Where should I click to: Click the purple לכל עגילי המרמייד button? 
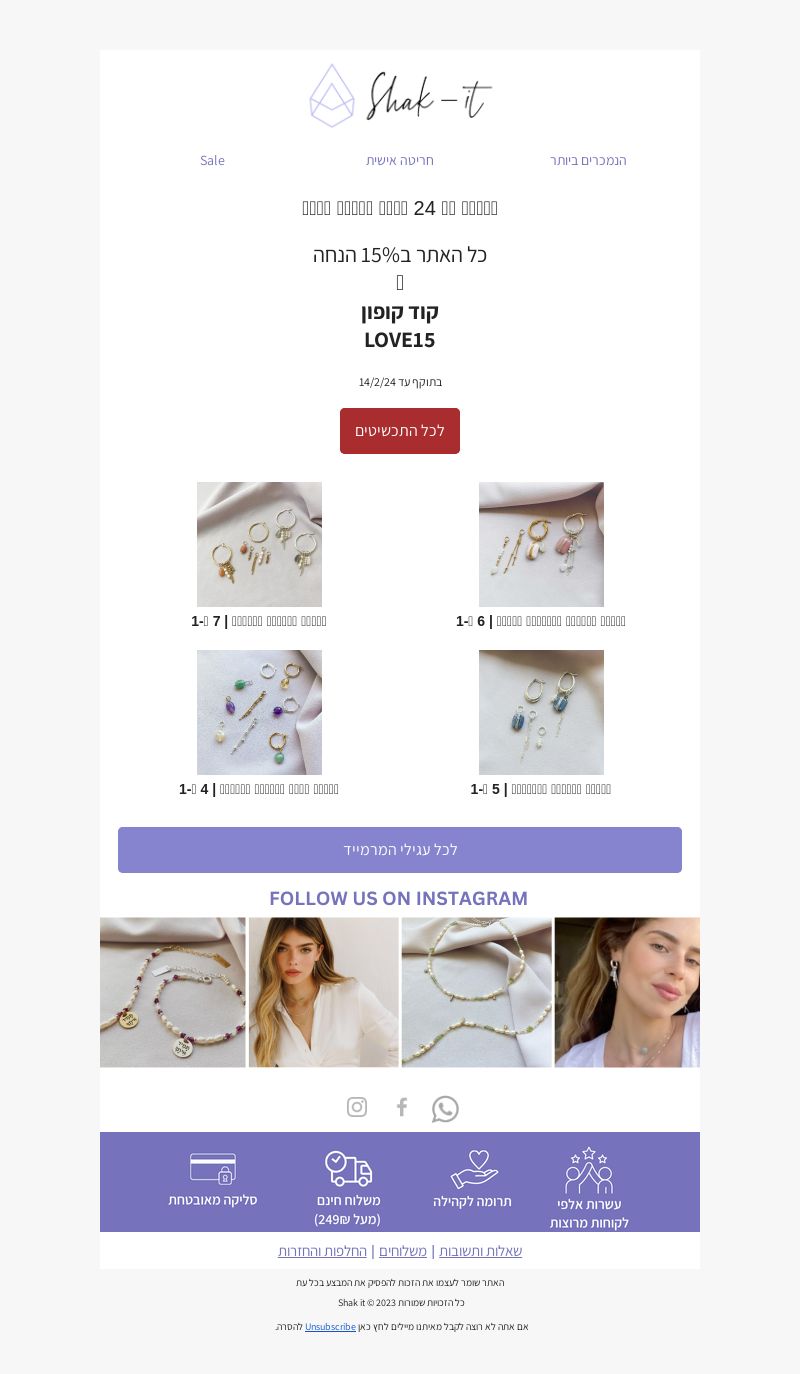(x=400, y=850)
